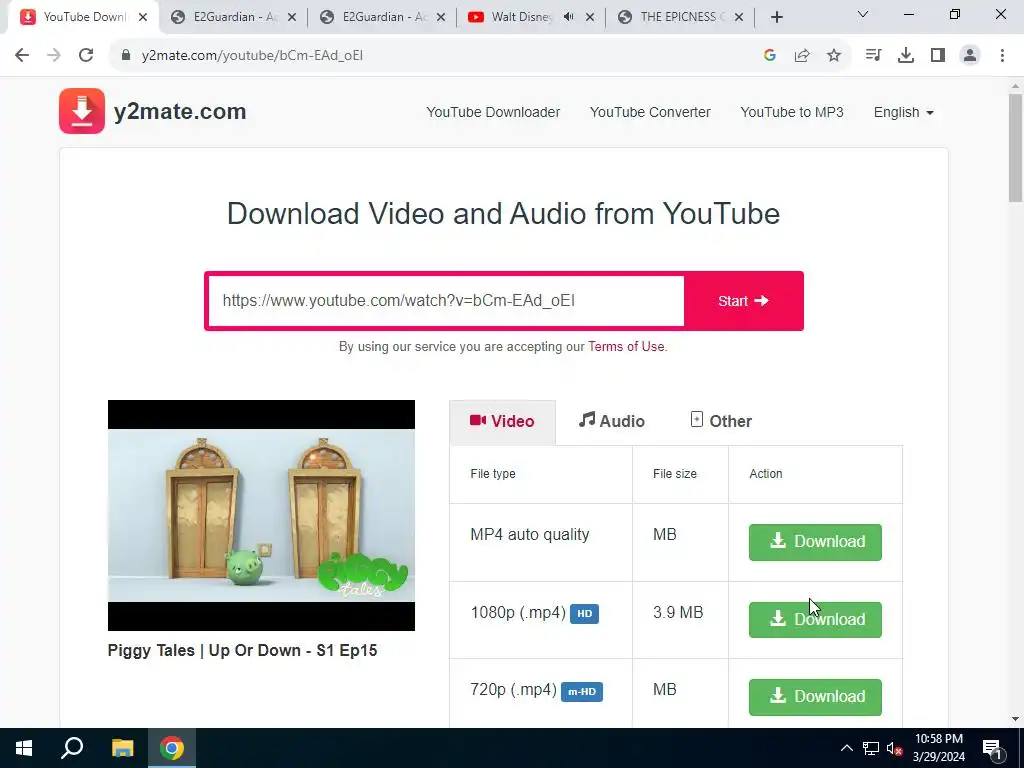
Task: Download the 1080p (.mp4) video
Action: (x=815, y=620)
